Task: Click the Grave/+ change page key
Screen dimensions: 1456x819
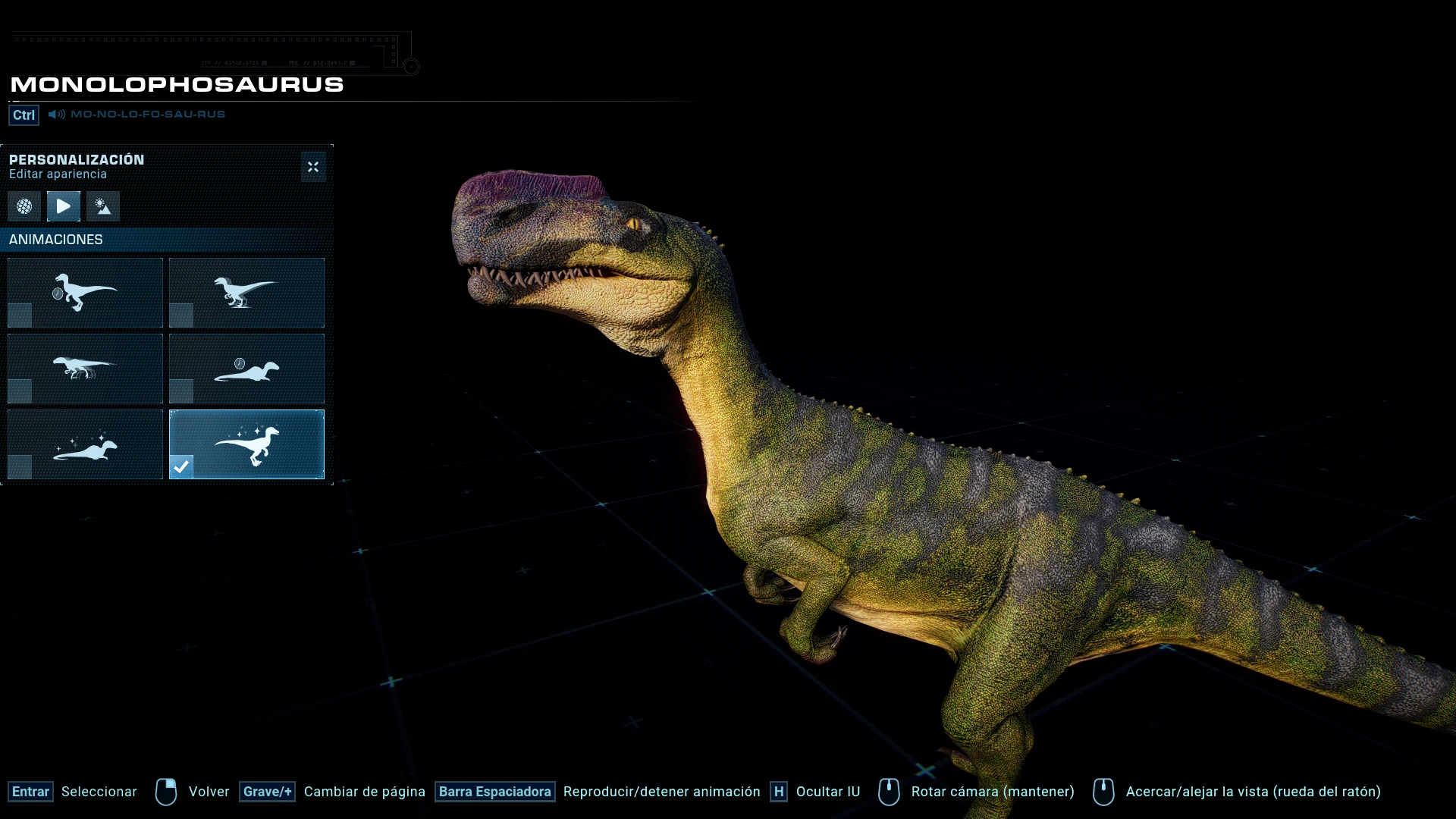Action: 267,792
